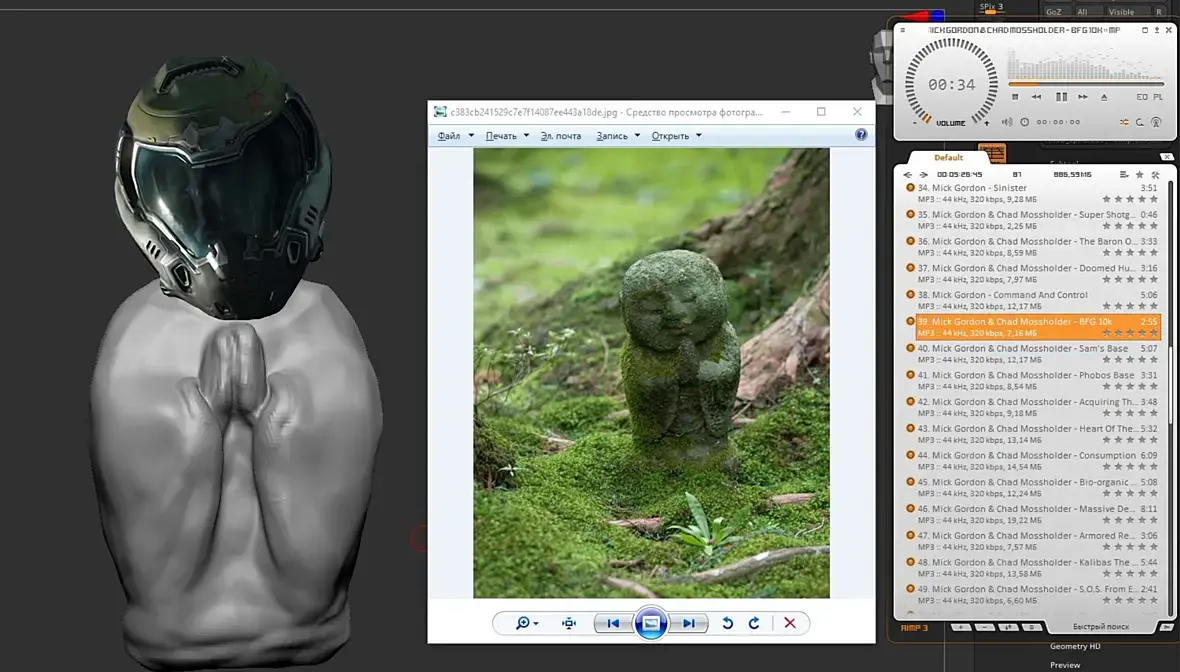1180x672 pixels.
Task: Open the playlist tools wrench icon
Action: 1155,175
